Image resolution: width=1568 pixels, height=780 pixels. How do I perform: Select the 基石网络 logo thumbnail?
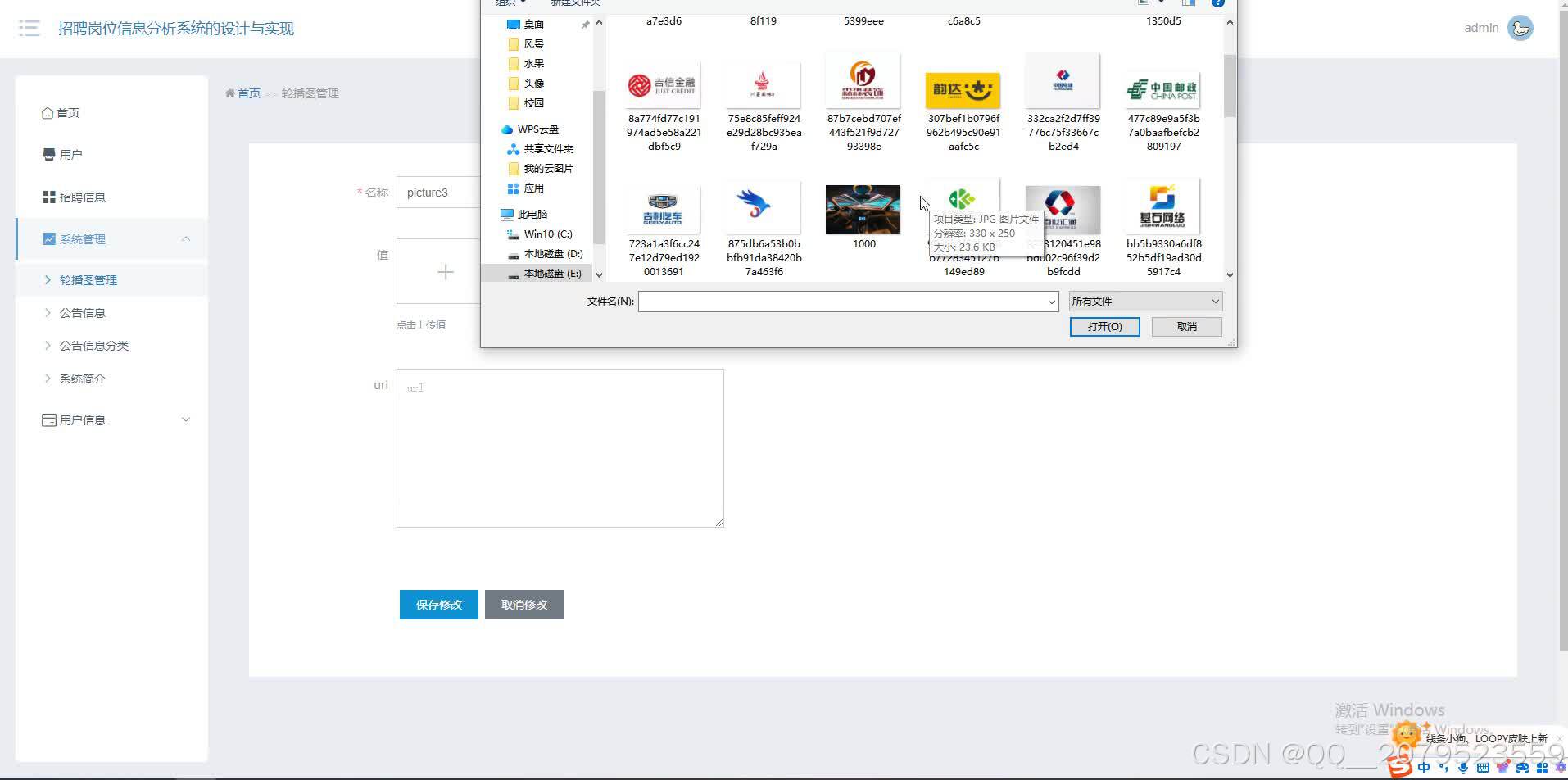click(x=1162, y=208)
